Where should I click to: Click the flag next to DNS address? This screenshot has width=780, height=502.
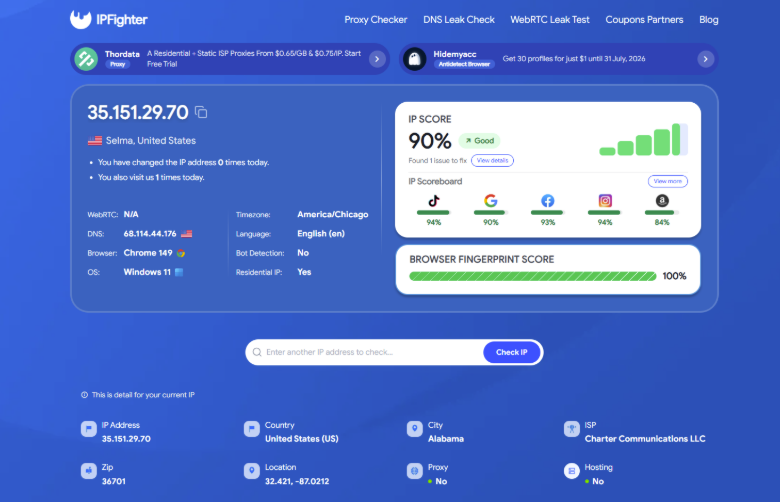(x=187, y=234)
